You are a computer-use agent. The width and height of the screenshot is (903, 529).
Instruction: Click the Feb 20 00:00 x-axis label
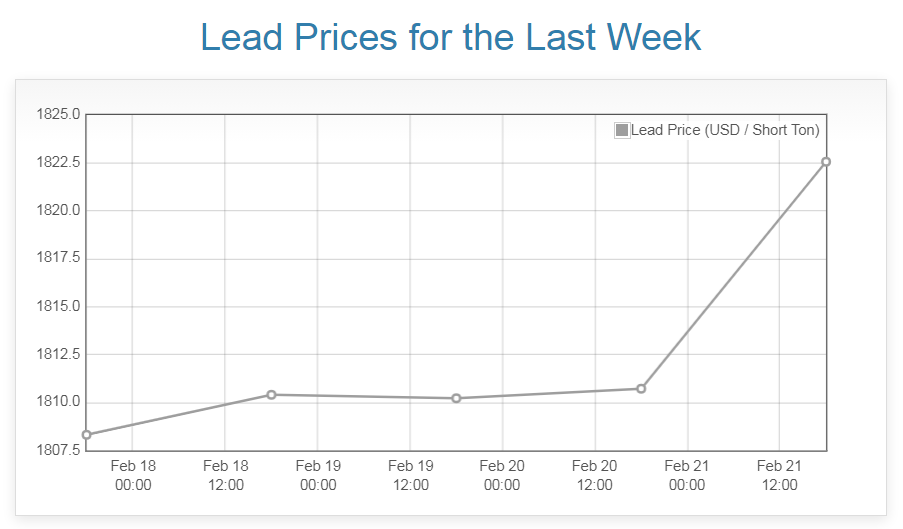tap(502, 475)
